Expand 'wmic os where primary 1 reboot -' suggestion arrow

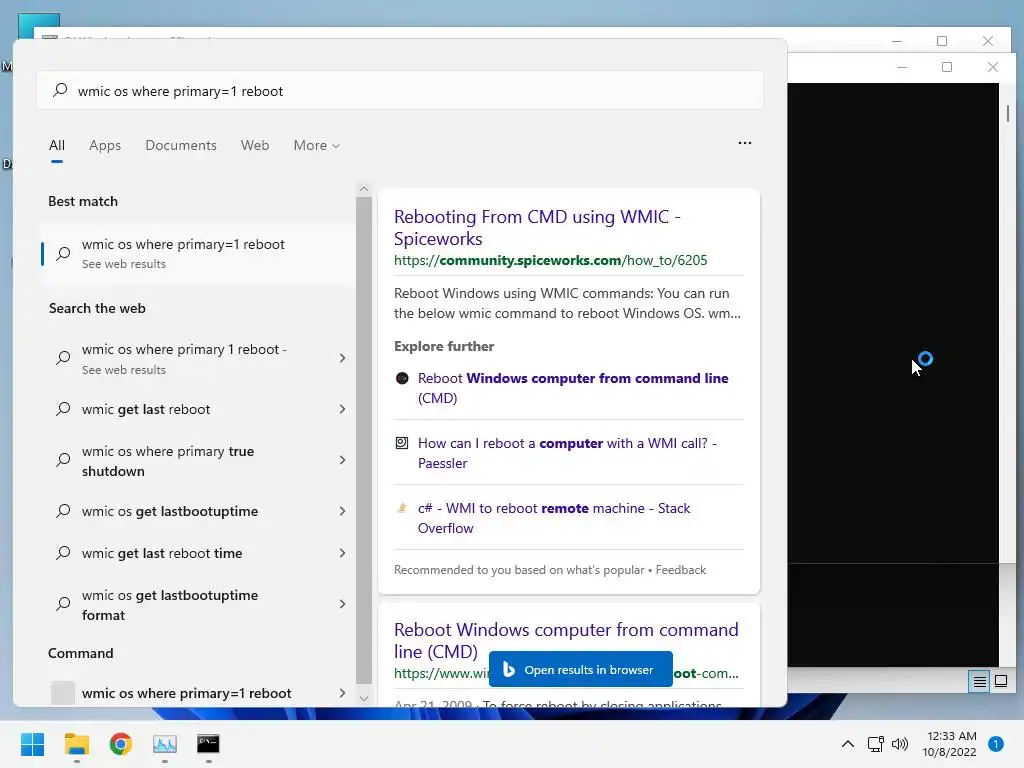342,358
